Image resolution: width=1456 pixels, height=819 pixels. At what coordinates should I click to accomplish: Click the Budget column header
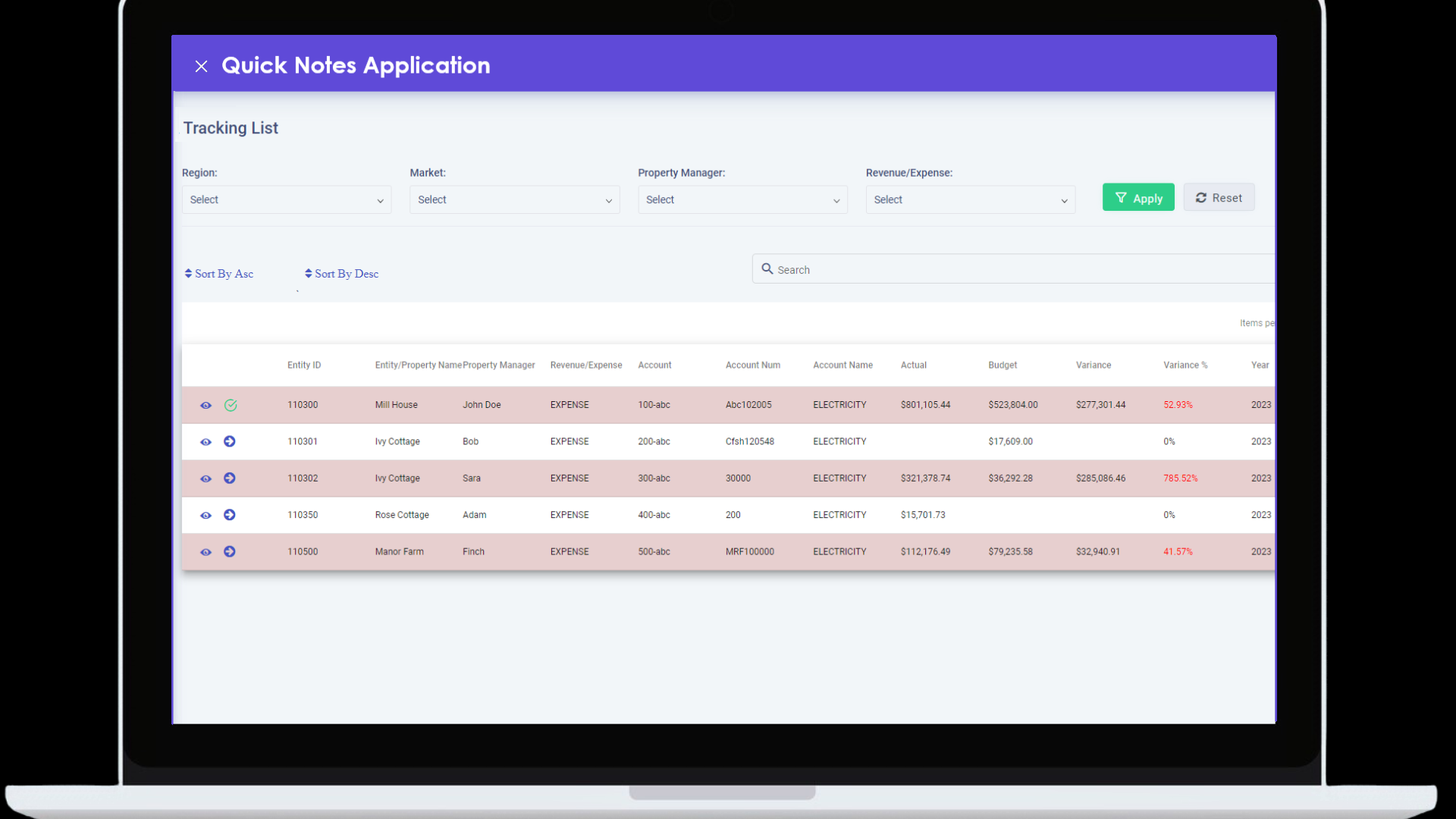tap(1003, 366)
